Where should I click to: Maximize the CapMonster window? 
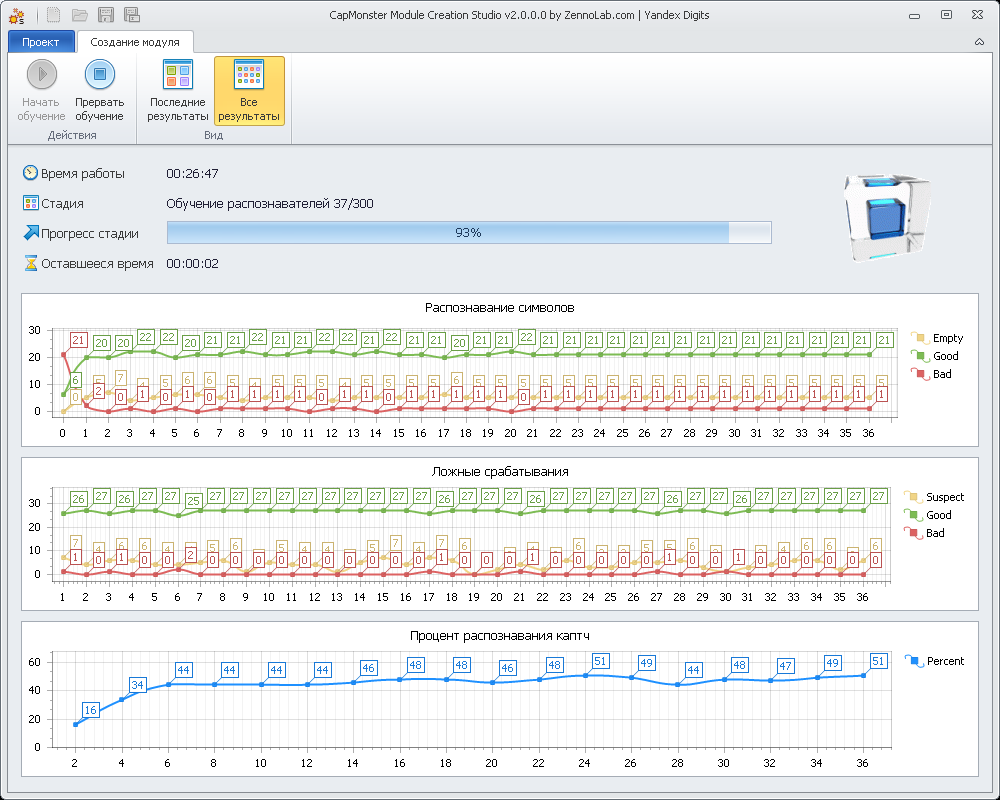pos(946,15)
